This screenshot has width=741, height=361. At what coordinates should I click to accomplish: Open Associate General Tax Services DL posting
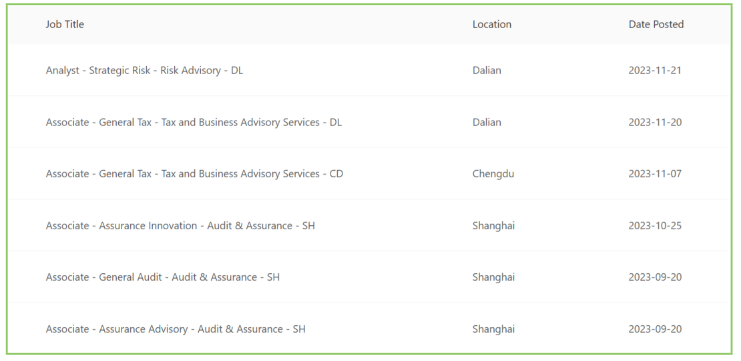pos(193,122)
